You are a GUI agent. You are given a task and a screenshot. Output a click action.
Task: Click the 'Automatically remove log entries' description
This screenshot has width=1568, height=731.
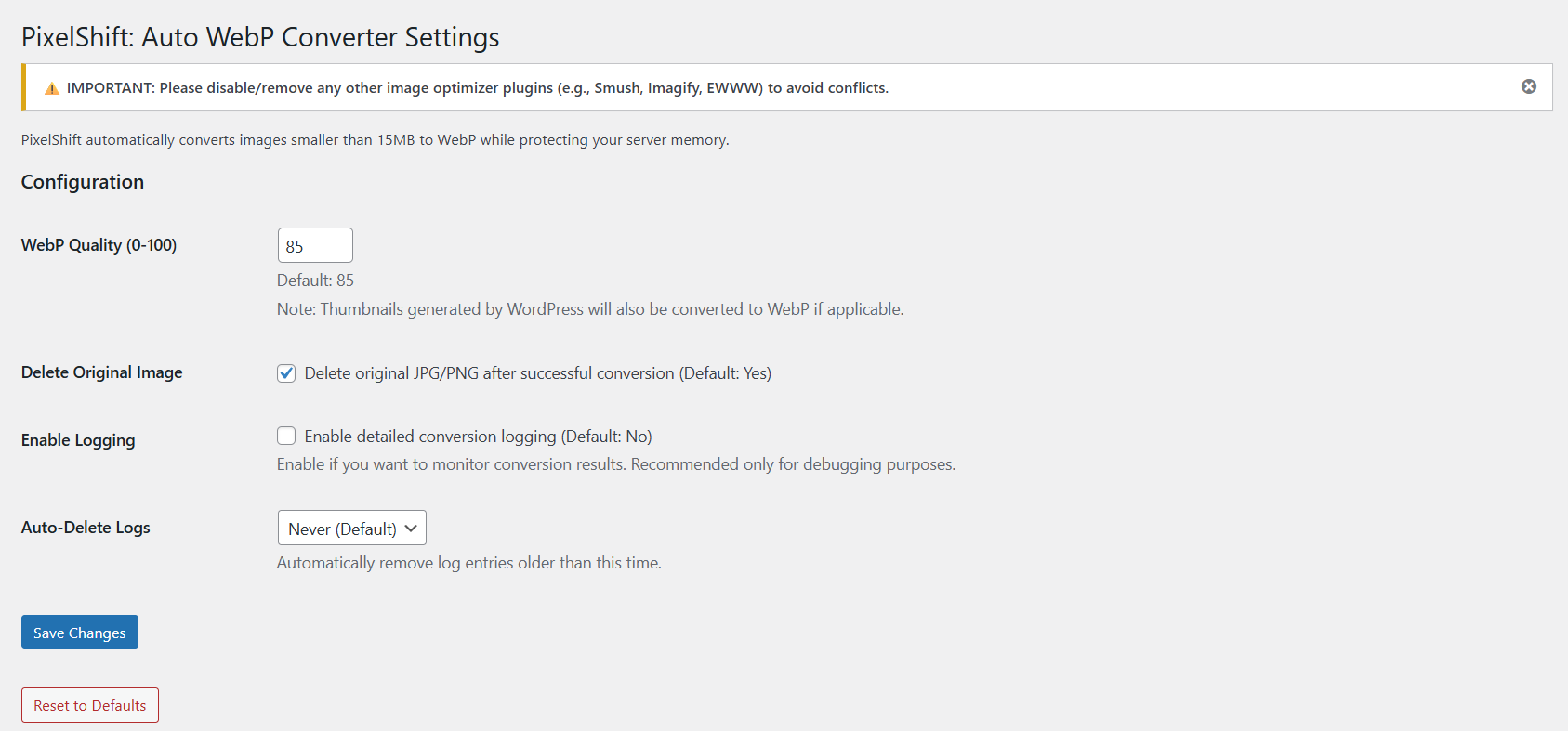[468, 563]
